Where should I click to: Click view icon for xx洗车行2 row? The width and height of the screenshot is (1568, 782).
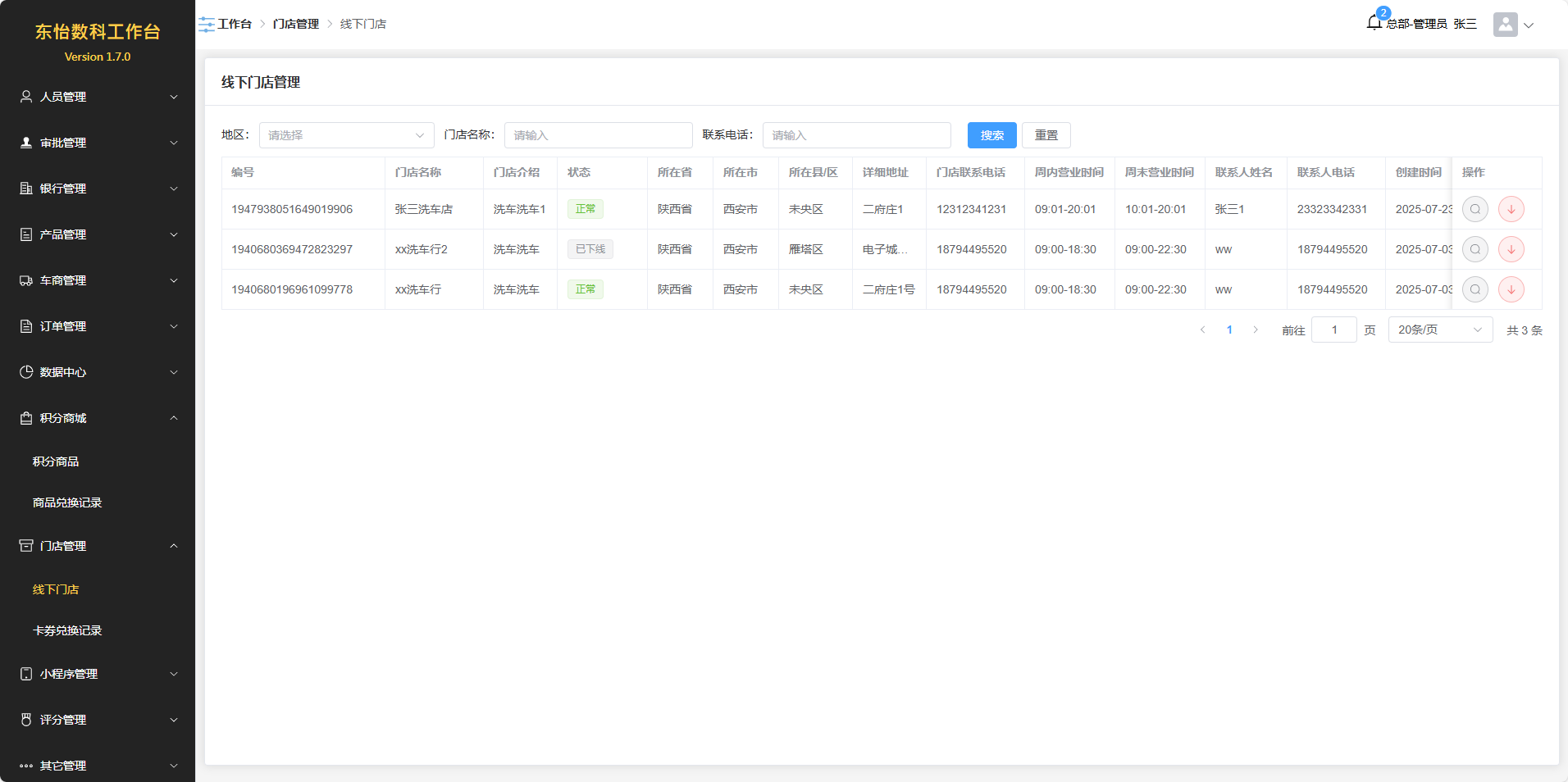pyautogui.click(x=1475, y=249)
